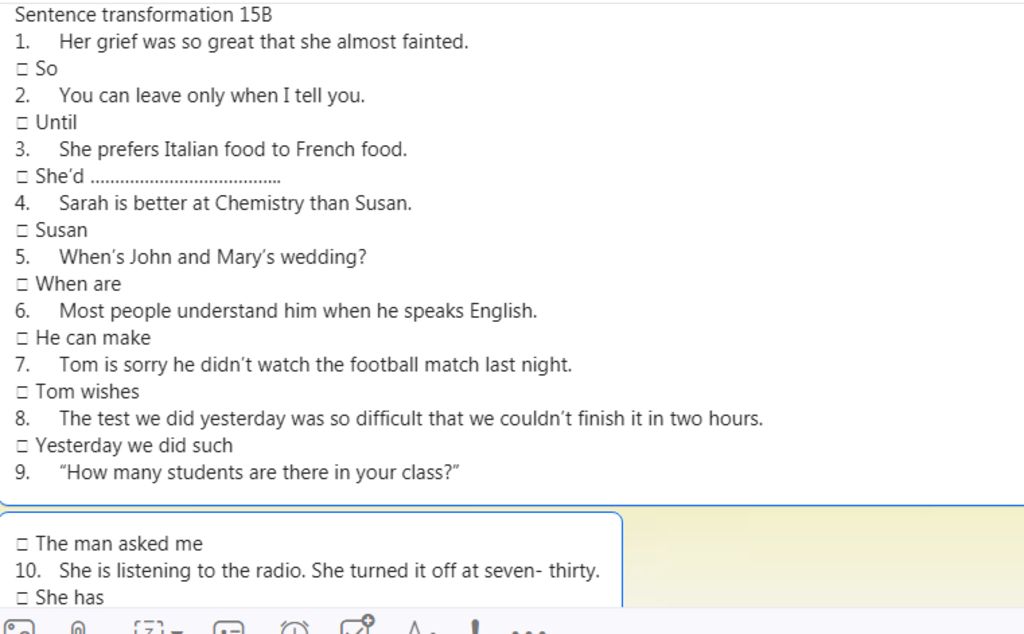Open the contact card icon
The height and width of the screenshot is (634, 1024).
(229, 627)
